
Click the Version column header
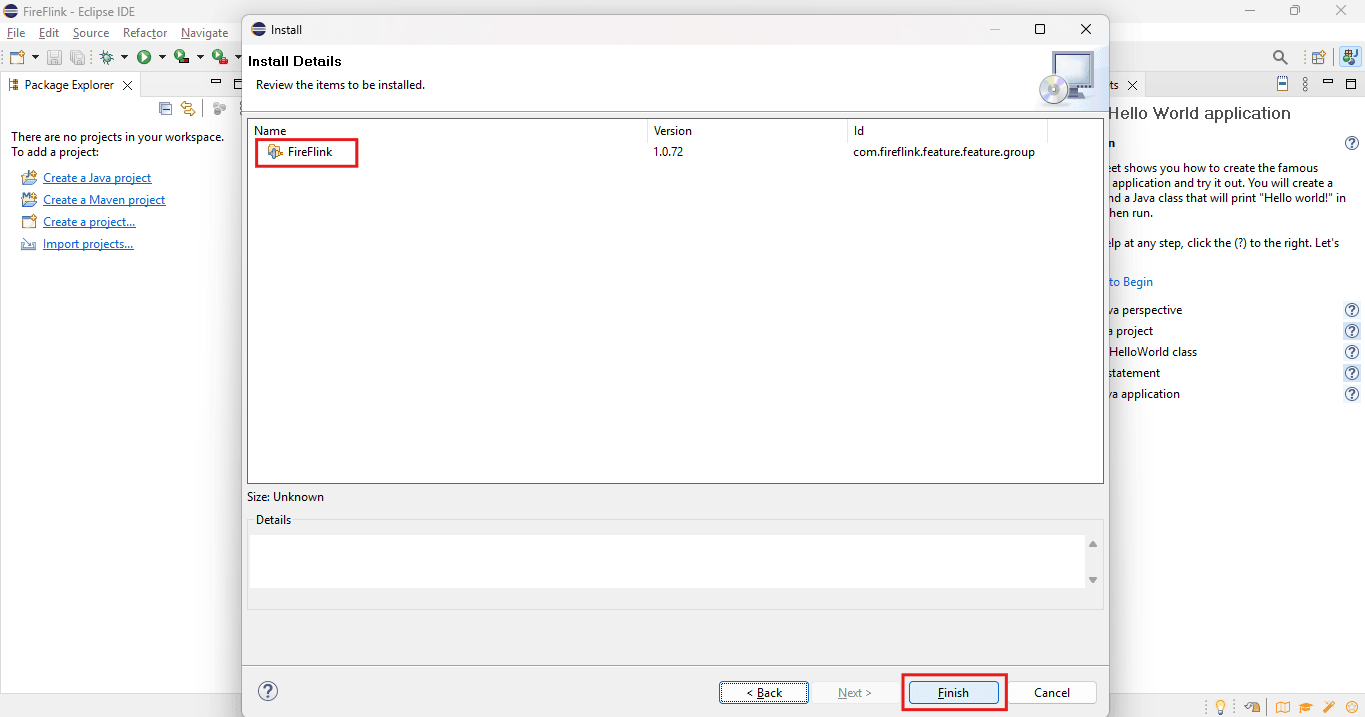748,131
